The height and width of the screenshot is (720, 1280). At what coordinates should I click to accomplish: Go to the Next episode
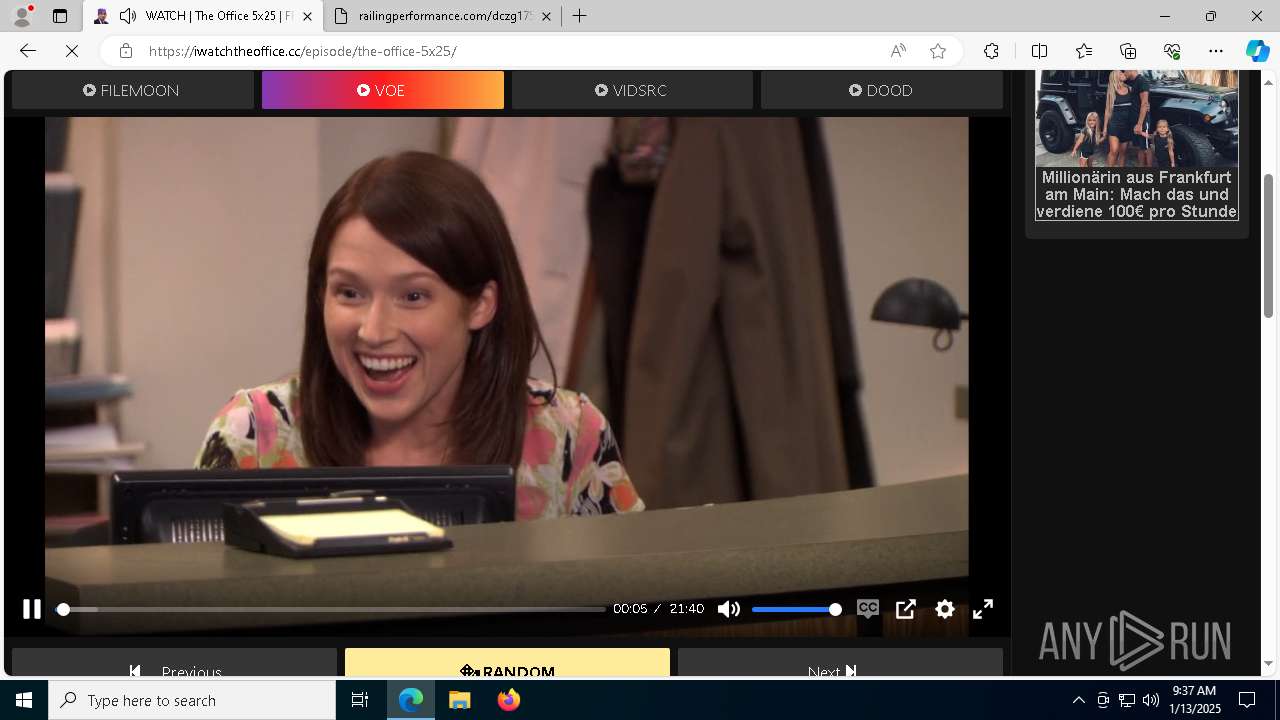click(840, 663)
